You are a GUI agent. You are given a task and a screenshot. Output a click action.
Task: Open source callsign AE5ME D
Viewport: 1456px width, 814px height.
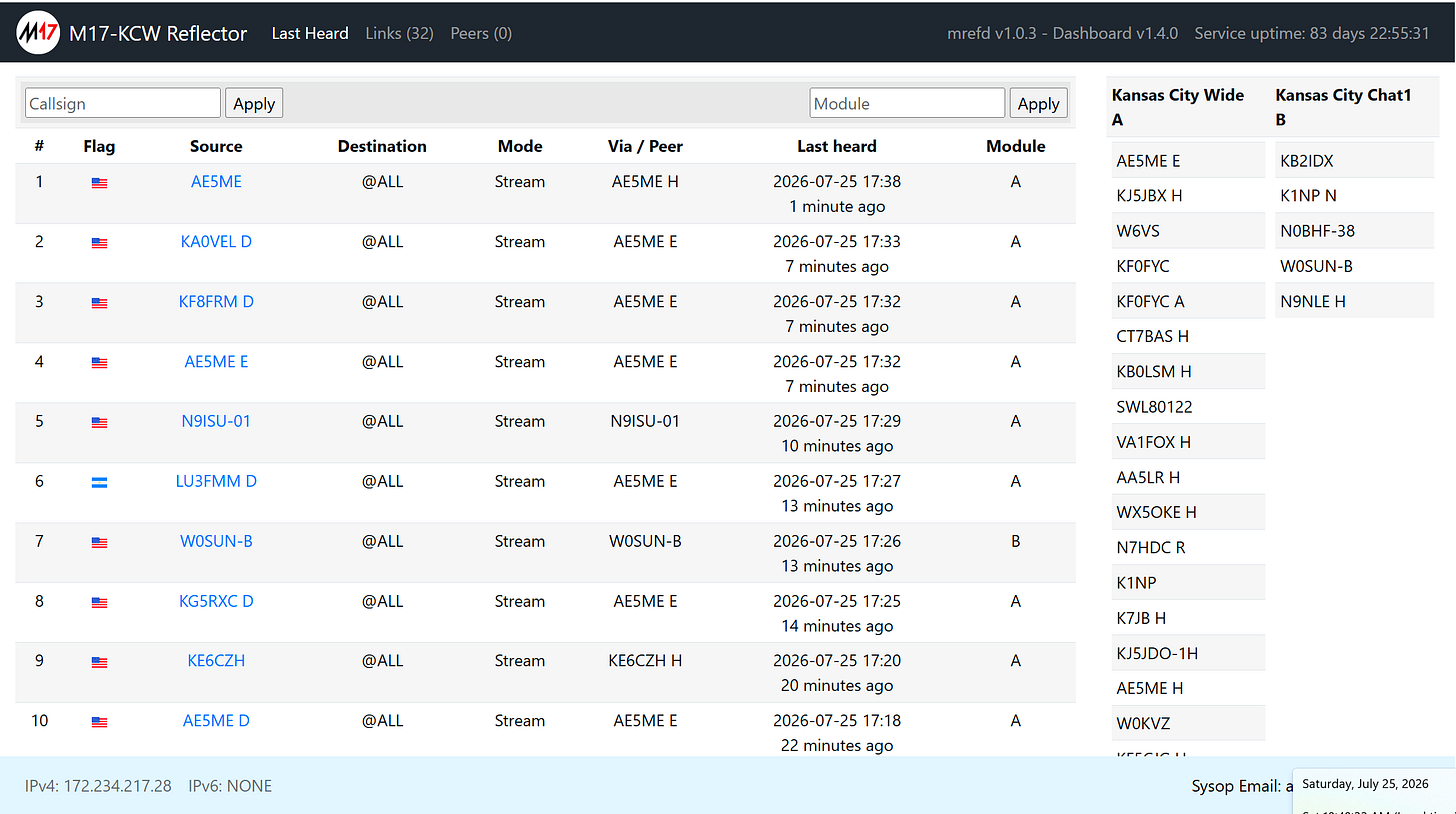pyautogui.click(x=216, y=720)
